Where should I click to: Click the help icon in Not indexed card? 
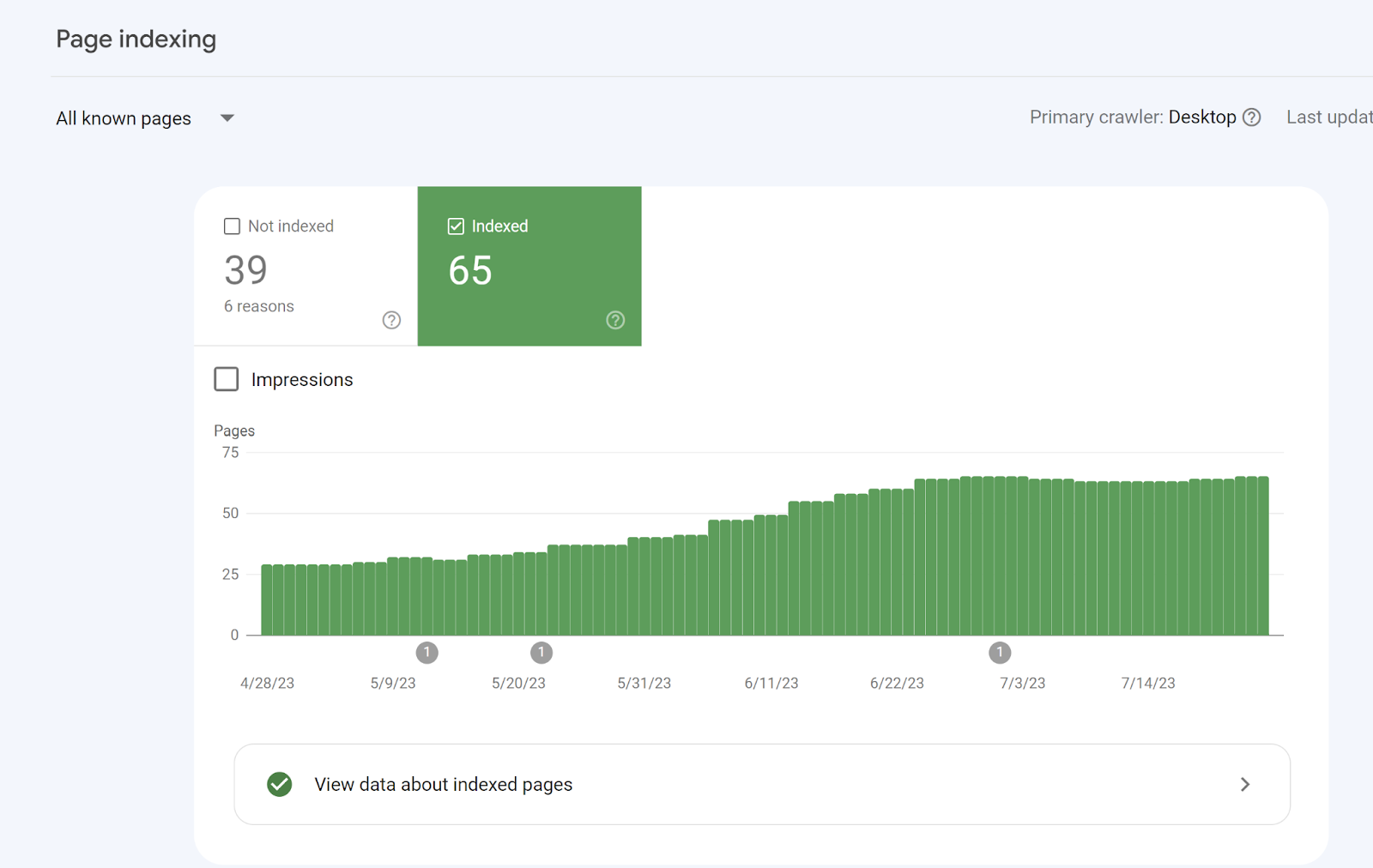[x=391, y=320]
